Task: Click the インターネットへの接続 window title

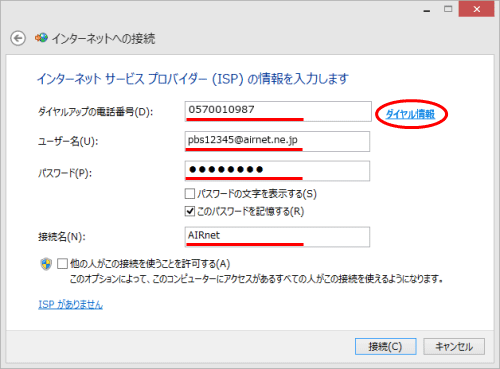Action: click(x=103, y=39)
